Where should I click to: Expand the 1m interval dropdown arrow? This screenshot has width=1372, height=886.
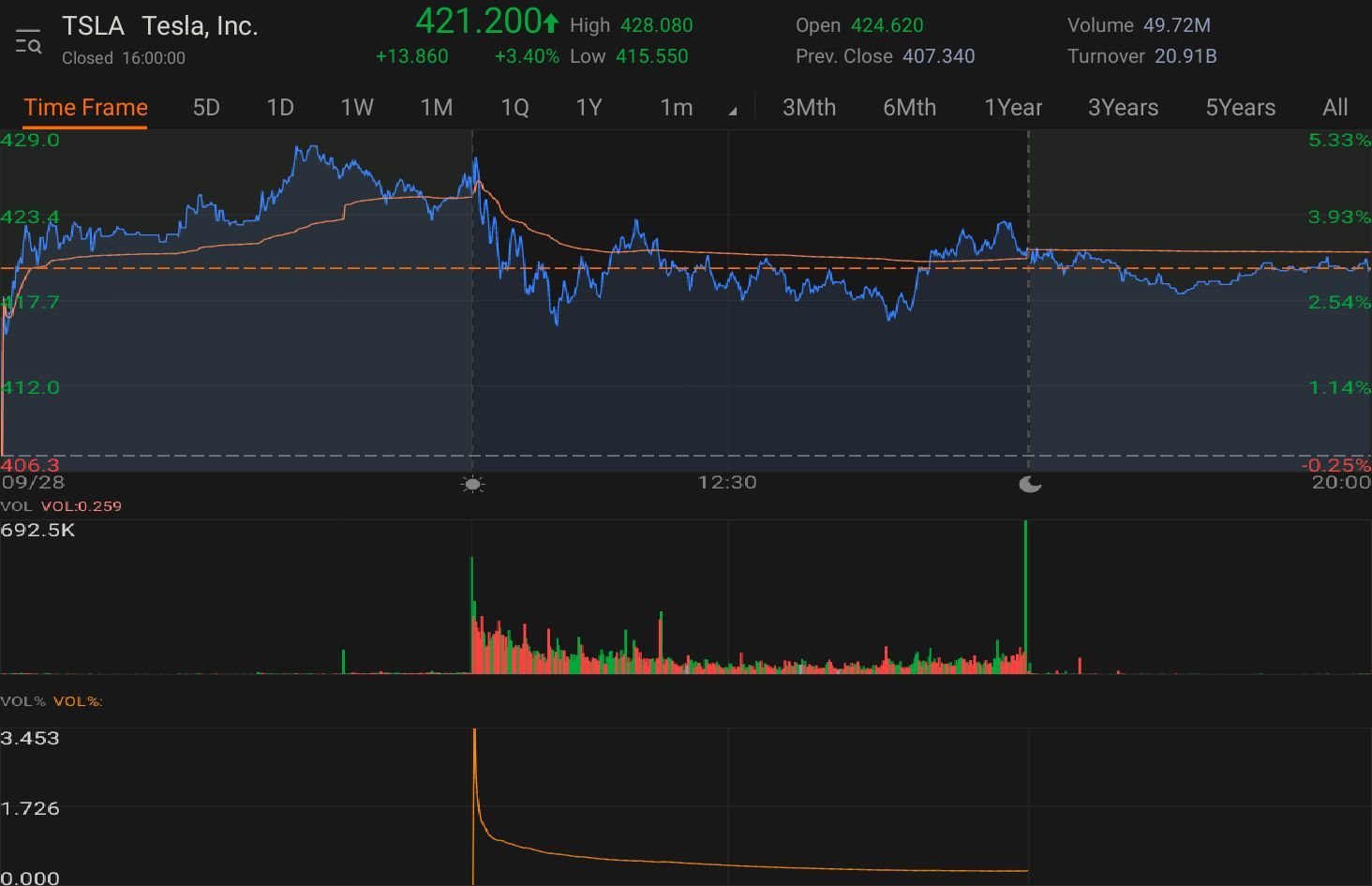click(x=733, y=111)
